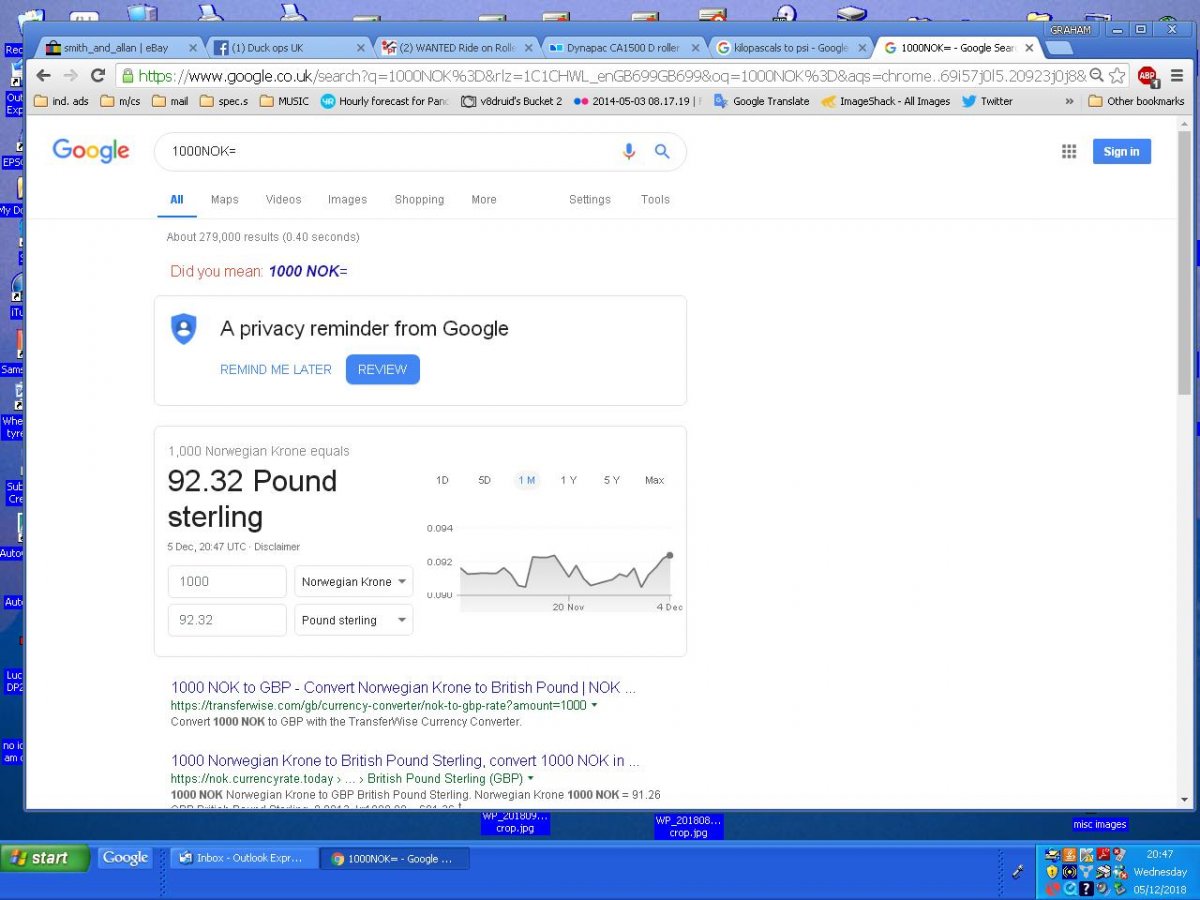The height and width of the screenshot is (900, 1200).
Task: Open the ImageShack - All Images bookmark
Action: click(x=885, y=101)
